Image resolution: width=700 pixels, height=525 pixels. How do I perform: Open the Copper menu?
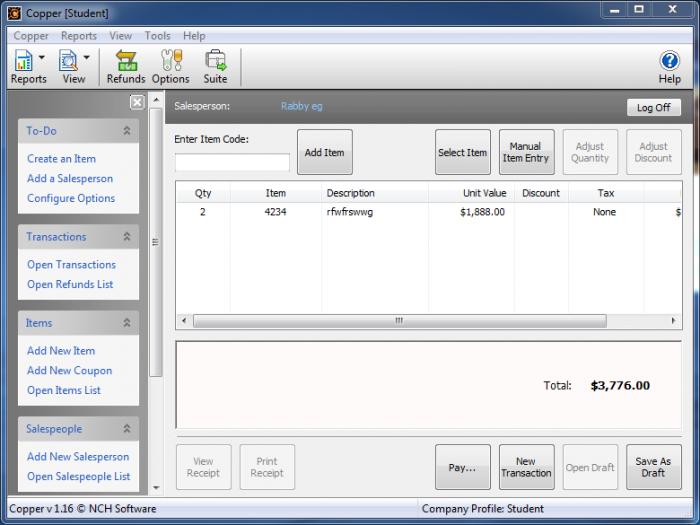pyautogui.click(x=31, y=36)
